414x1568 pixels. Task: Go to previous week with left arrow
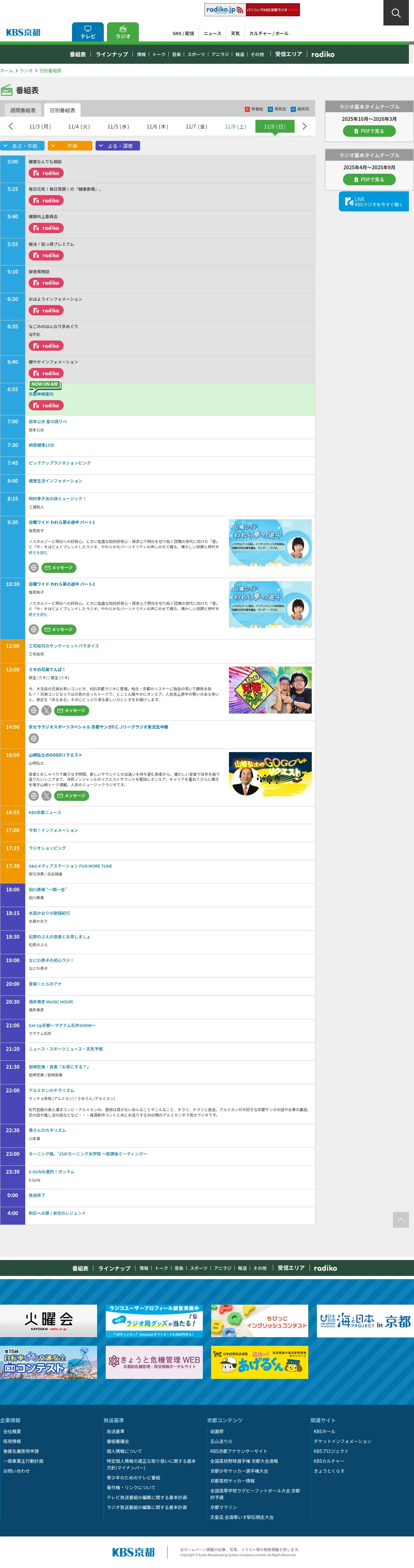tap(10, 126)
